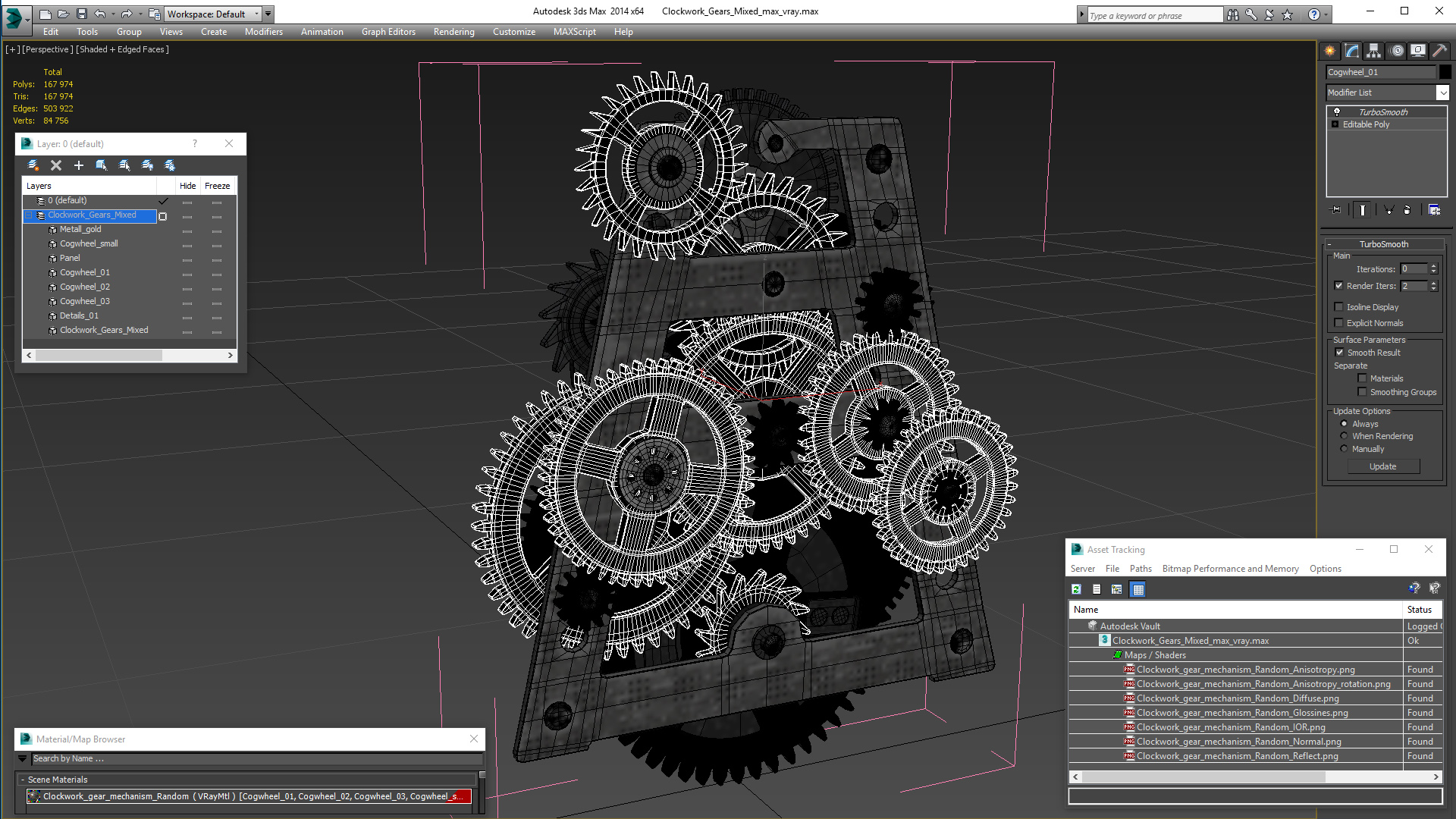1456x819 pixels.
Task: Select the Manually update option
Action: click(x=1345, y=449)
